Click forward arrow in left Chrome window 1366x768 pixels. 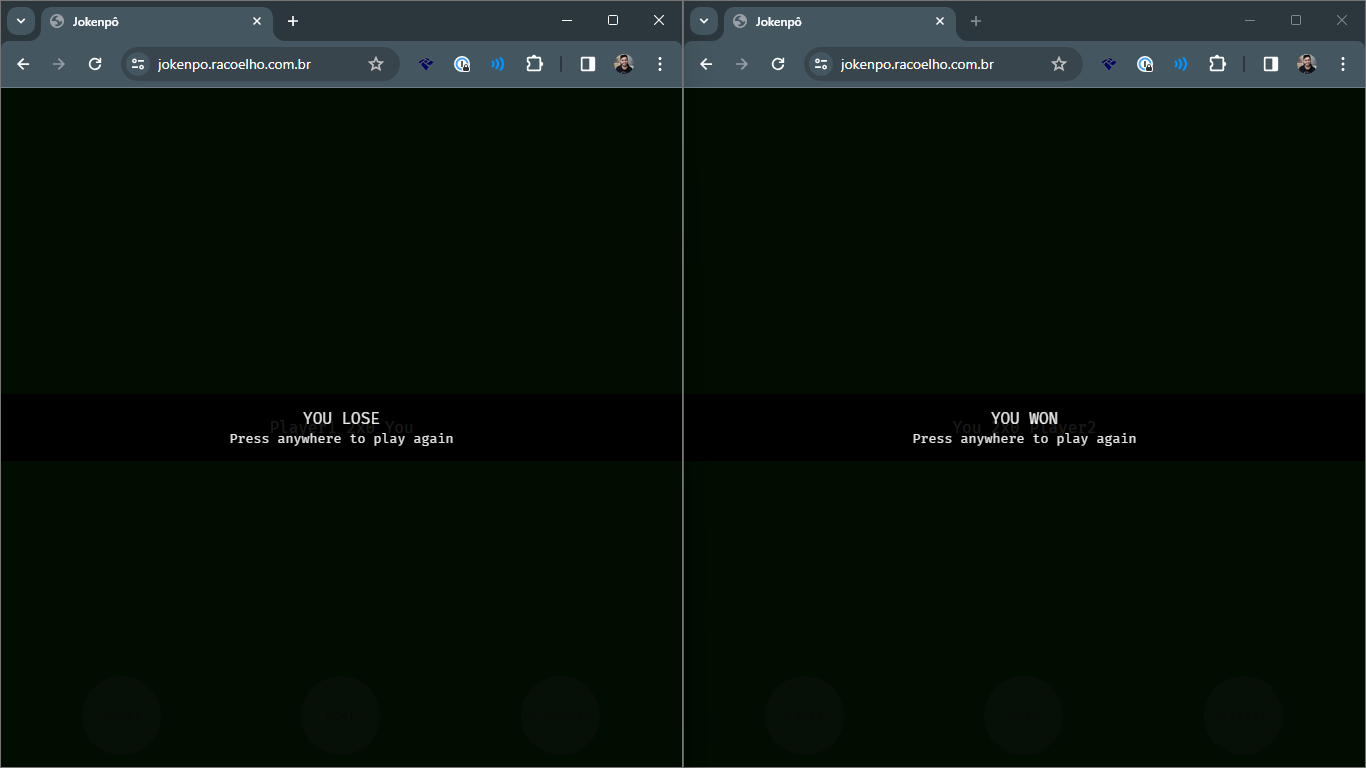point(59,64)
